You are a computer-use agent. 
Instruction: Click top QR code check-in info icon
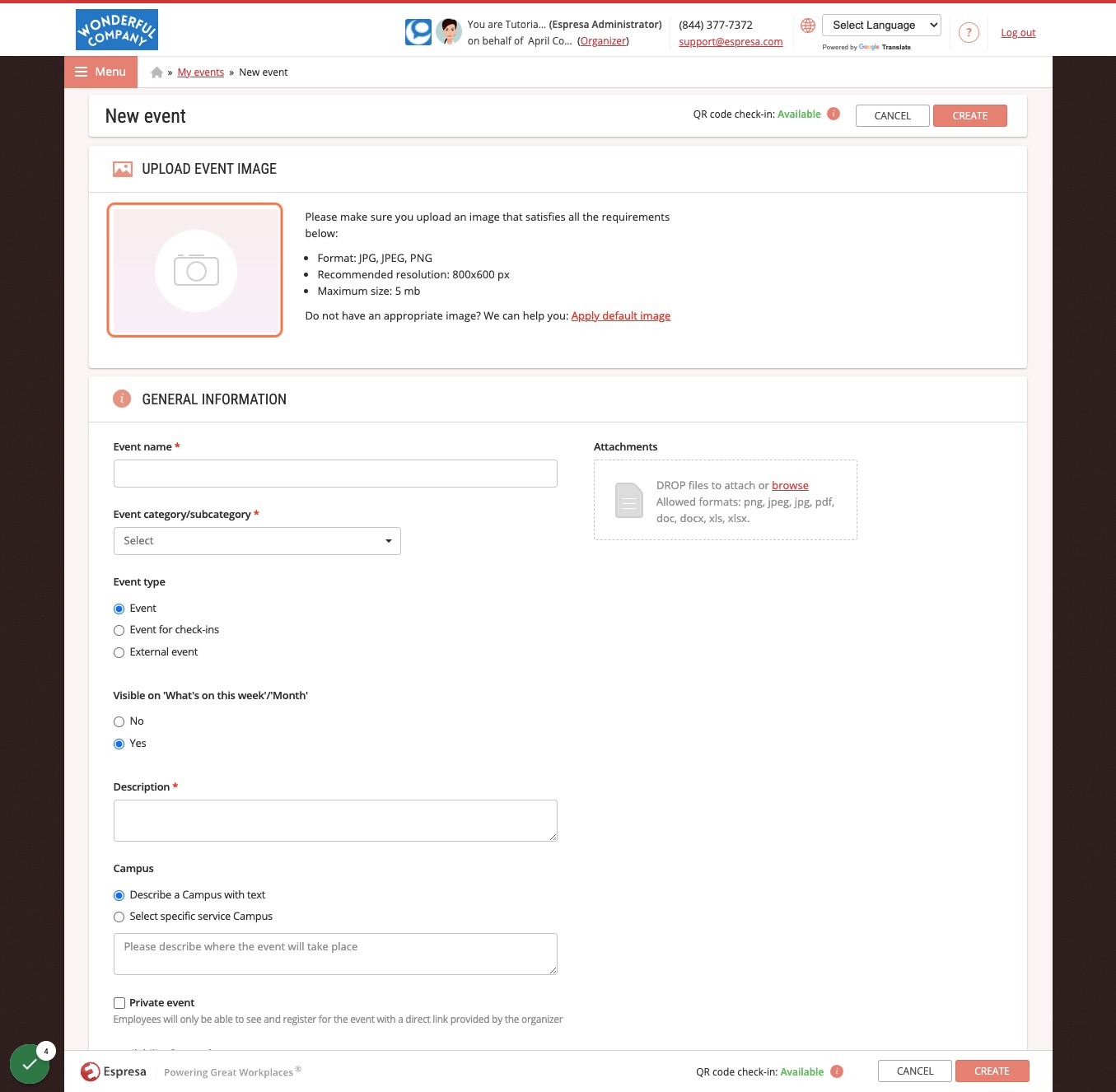click(833, 114)
